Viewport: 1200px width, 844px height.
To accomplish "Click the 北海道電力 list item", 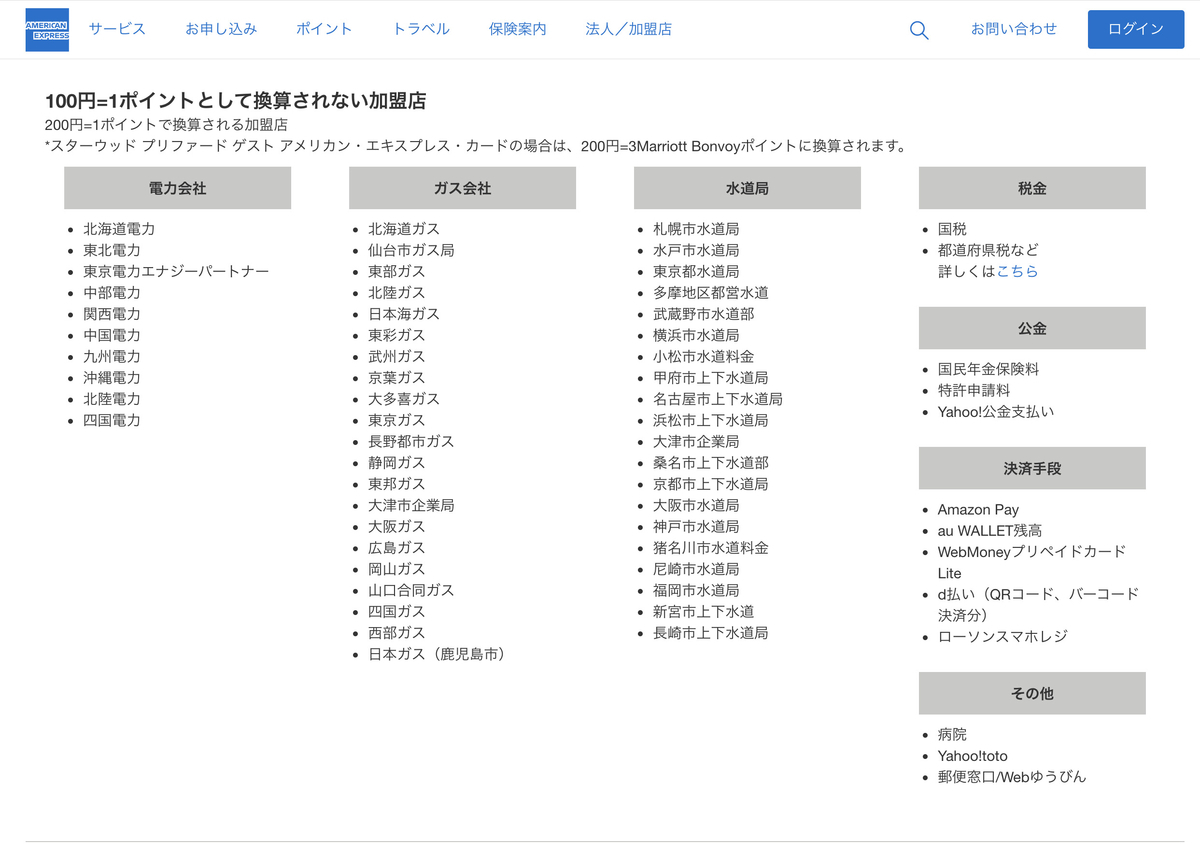I will [x=119, y=229].
